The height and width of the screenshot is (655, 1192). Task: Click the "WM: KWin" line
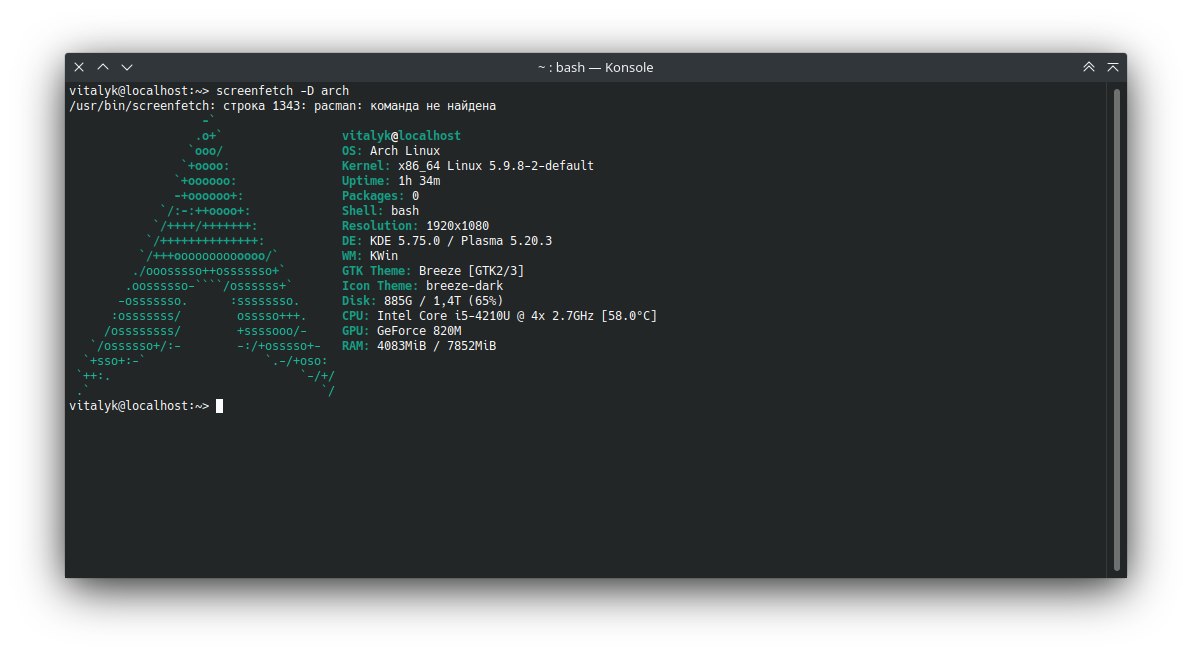[x=369, y=256]
